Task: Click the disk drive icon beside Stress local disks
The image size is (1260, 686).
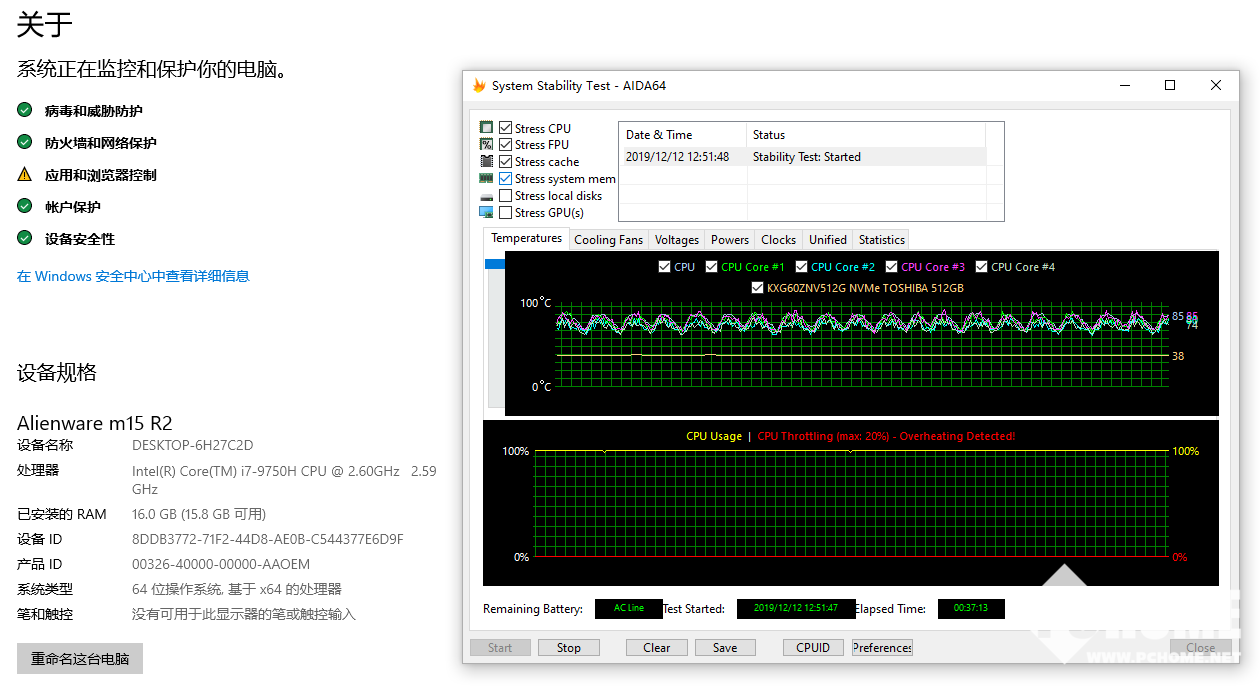Action: [486, 196]
